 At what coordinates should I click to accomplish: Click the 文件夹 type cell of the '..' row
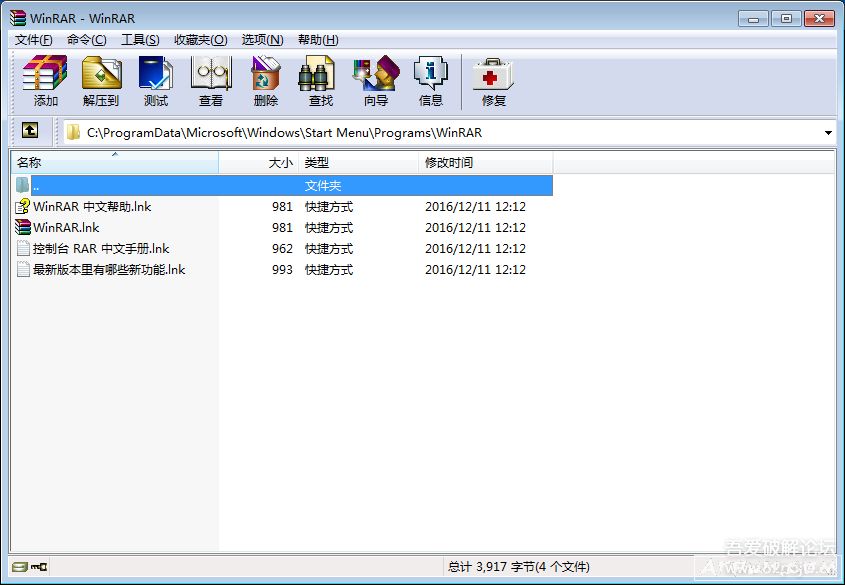[323, 186]
